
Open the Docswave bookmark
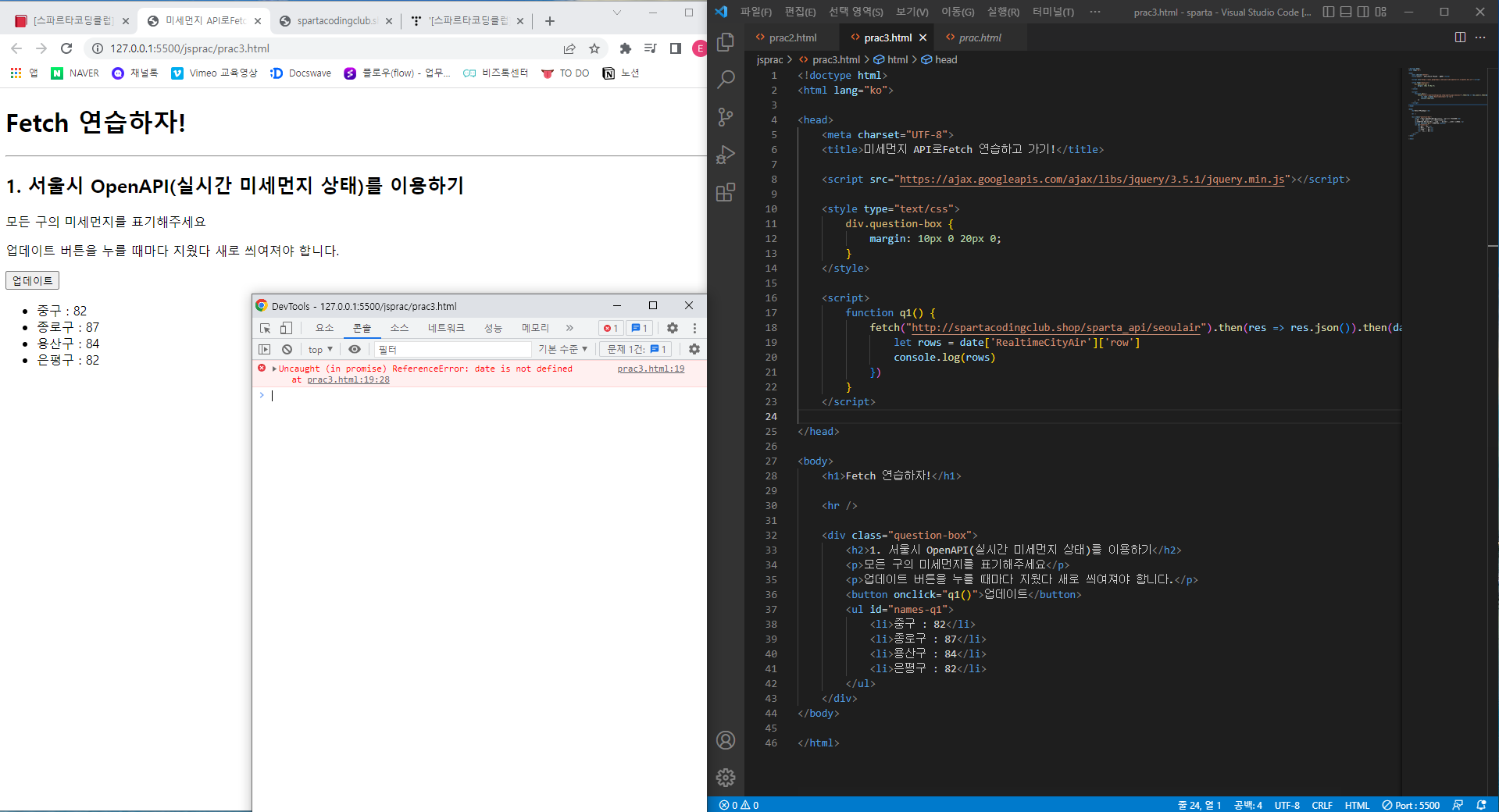[x=301, y=73]
